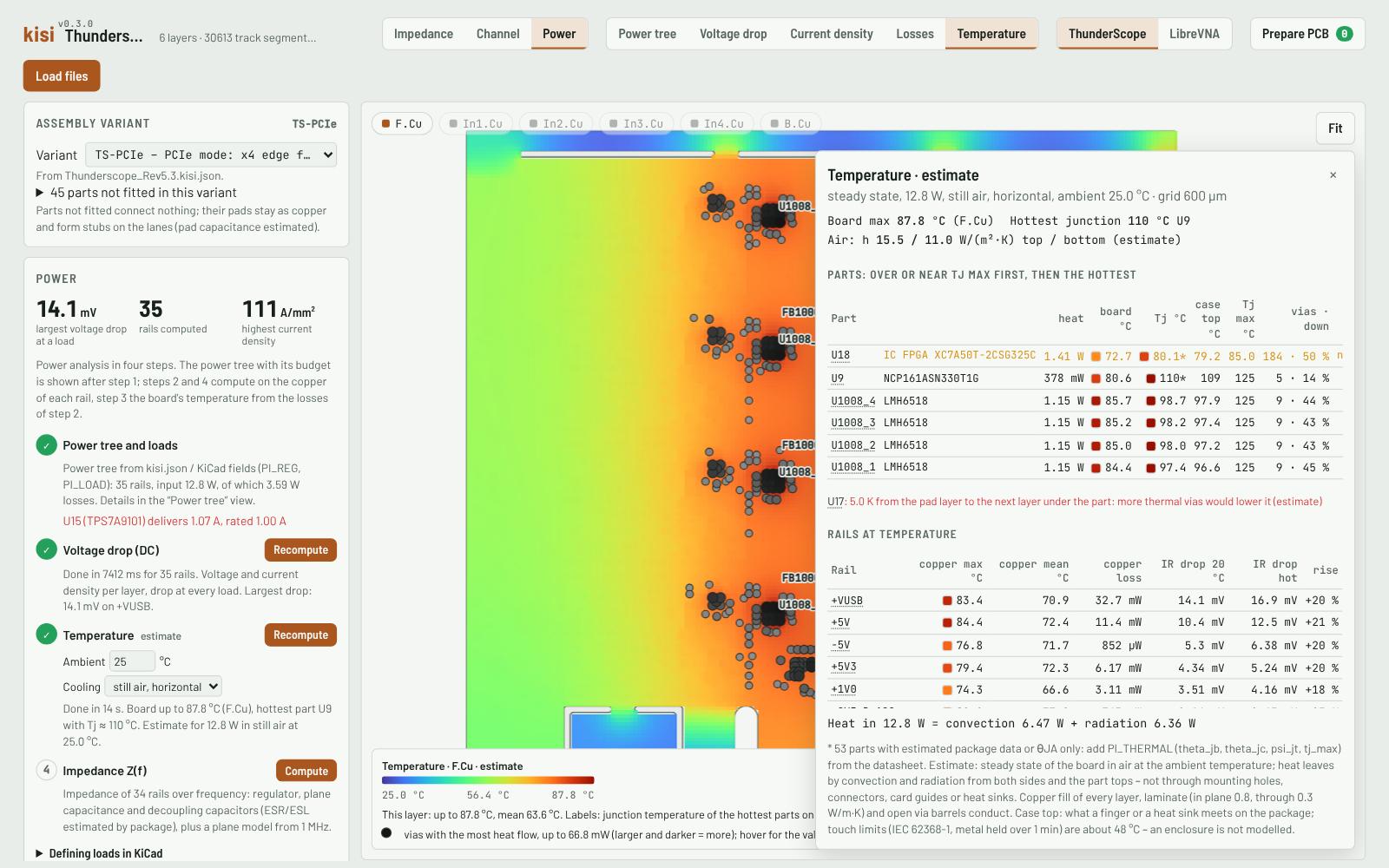The image size is (1389, 868).
Task: Toggle the In3.Cu layer chip
Action: [636, 124]
